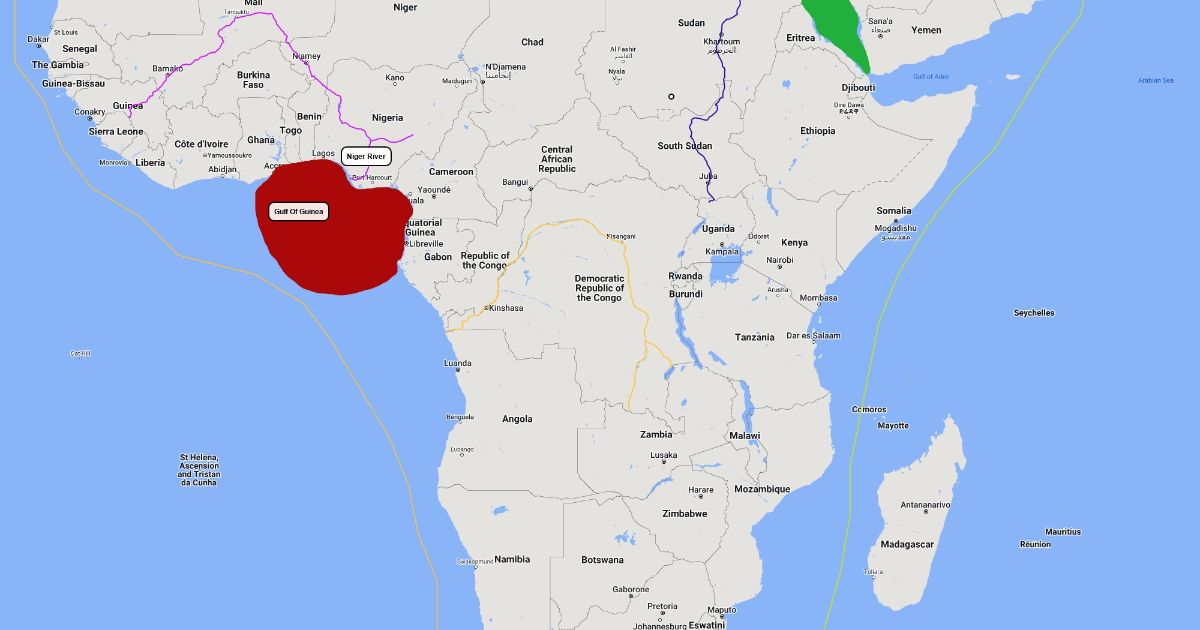Viewport: 1200px width, 630px height.
Task: Click the Antananarivo city marker
Action: pos(924,513)
